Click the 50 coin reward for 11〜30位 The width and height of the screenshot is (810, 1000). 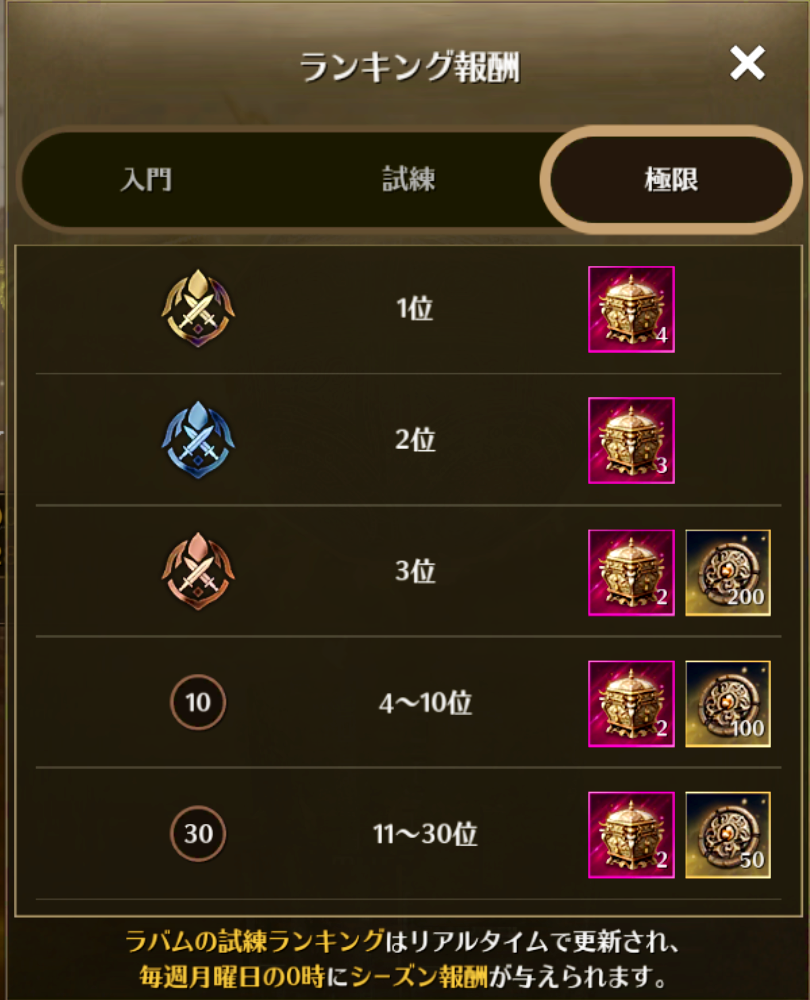click(728, 835)
